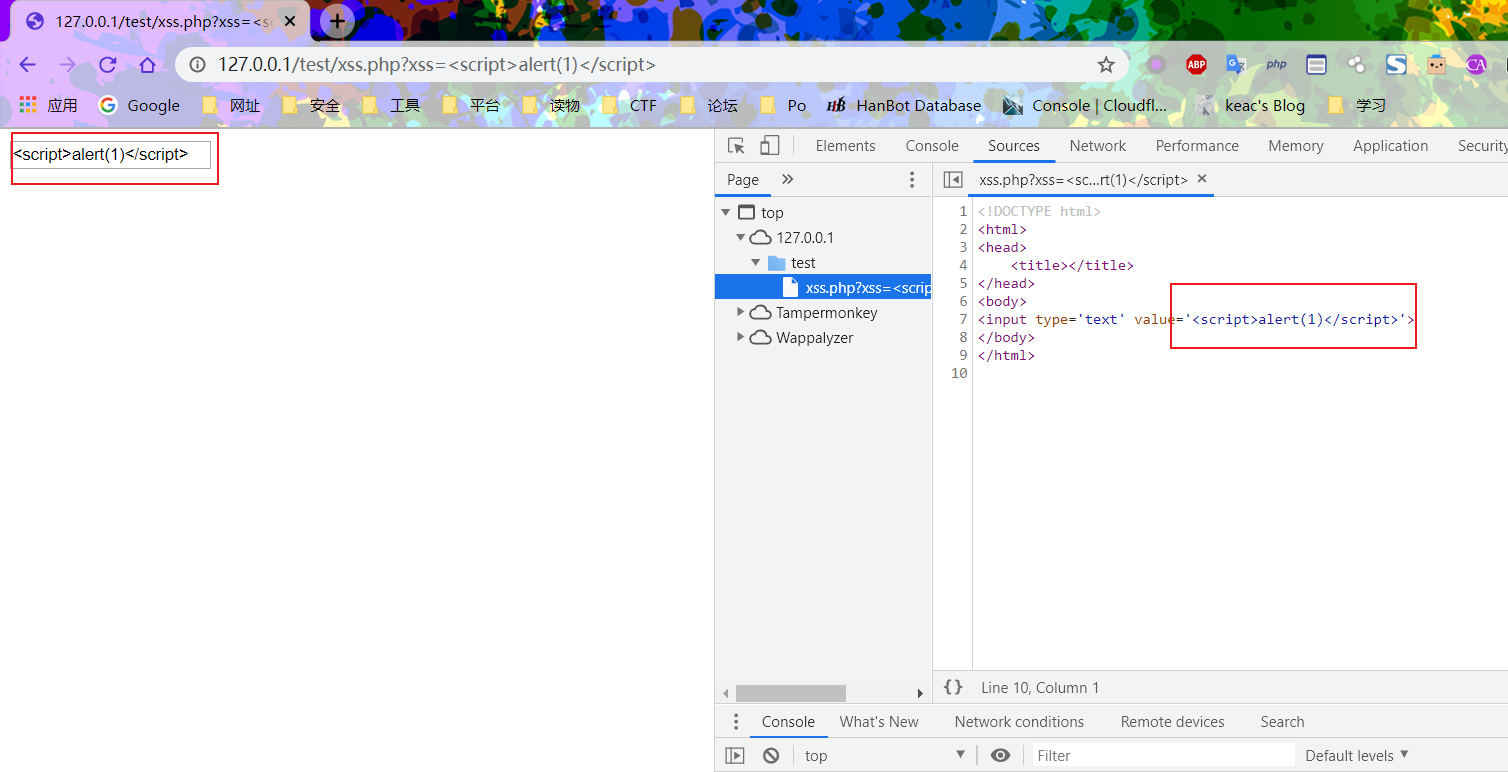Clear the console
The image size is (1508, 772).
pos(771,756)
